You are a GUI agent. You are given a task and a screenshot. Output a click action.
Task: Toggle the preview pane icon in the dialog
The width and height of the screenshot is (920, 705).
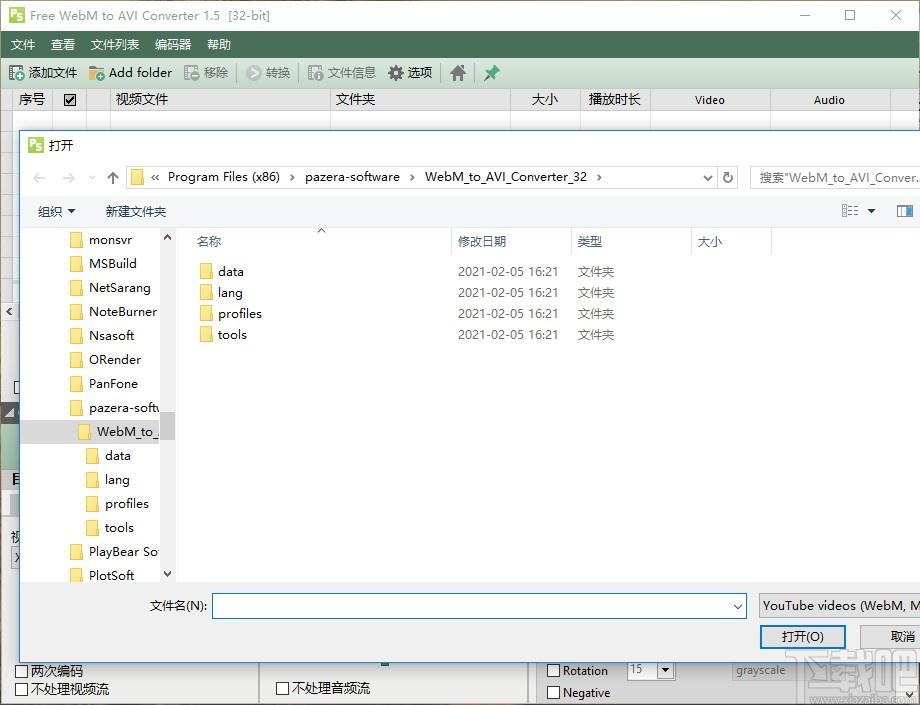coord(905,211)
